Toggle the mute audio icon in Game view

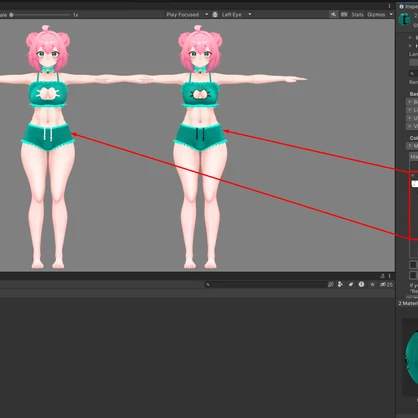[333, 14]
